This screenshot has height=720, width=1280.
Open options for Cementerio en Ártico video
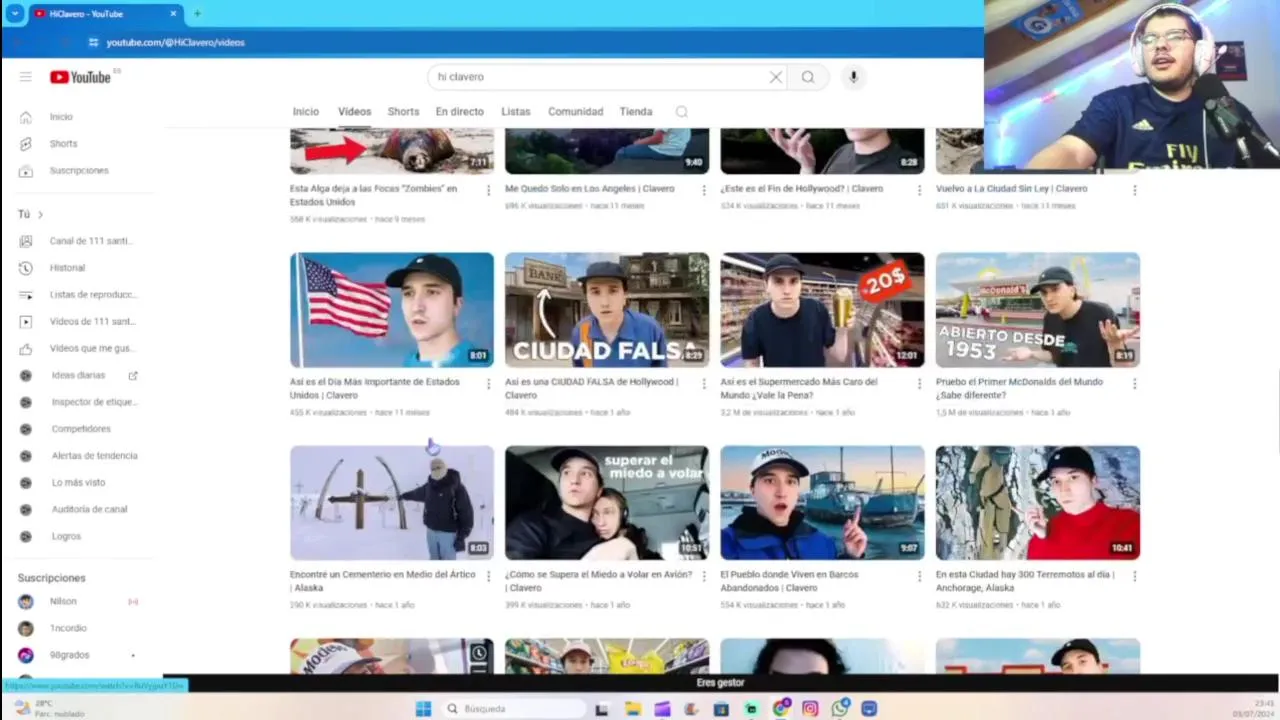[x=488, y=576]
